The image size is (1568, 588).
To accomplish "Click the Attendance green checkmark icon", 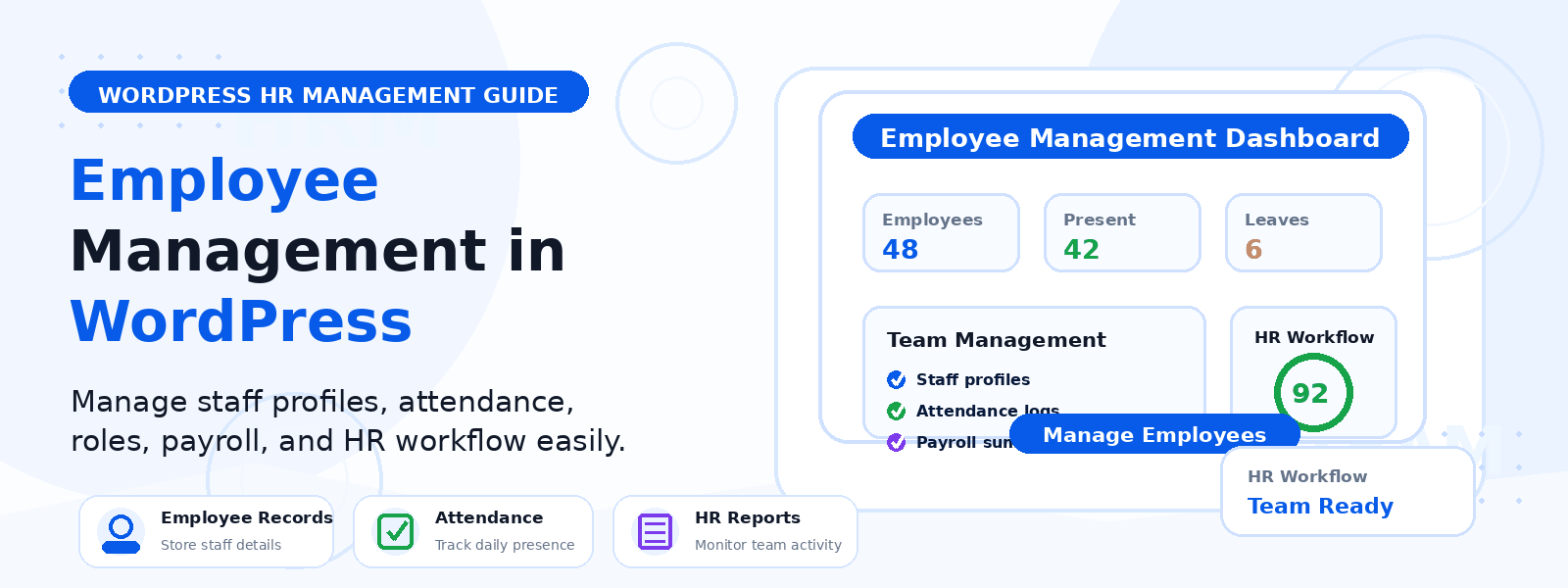I will click(x=396, y=532).
